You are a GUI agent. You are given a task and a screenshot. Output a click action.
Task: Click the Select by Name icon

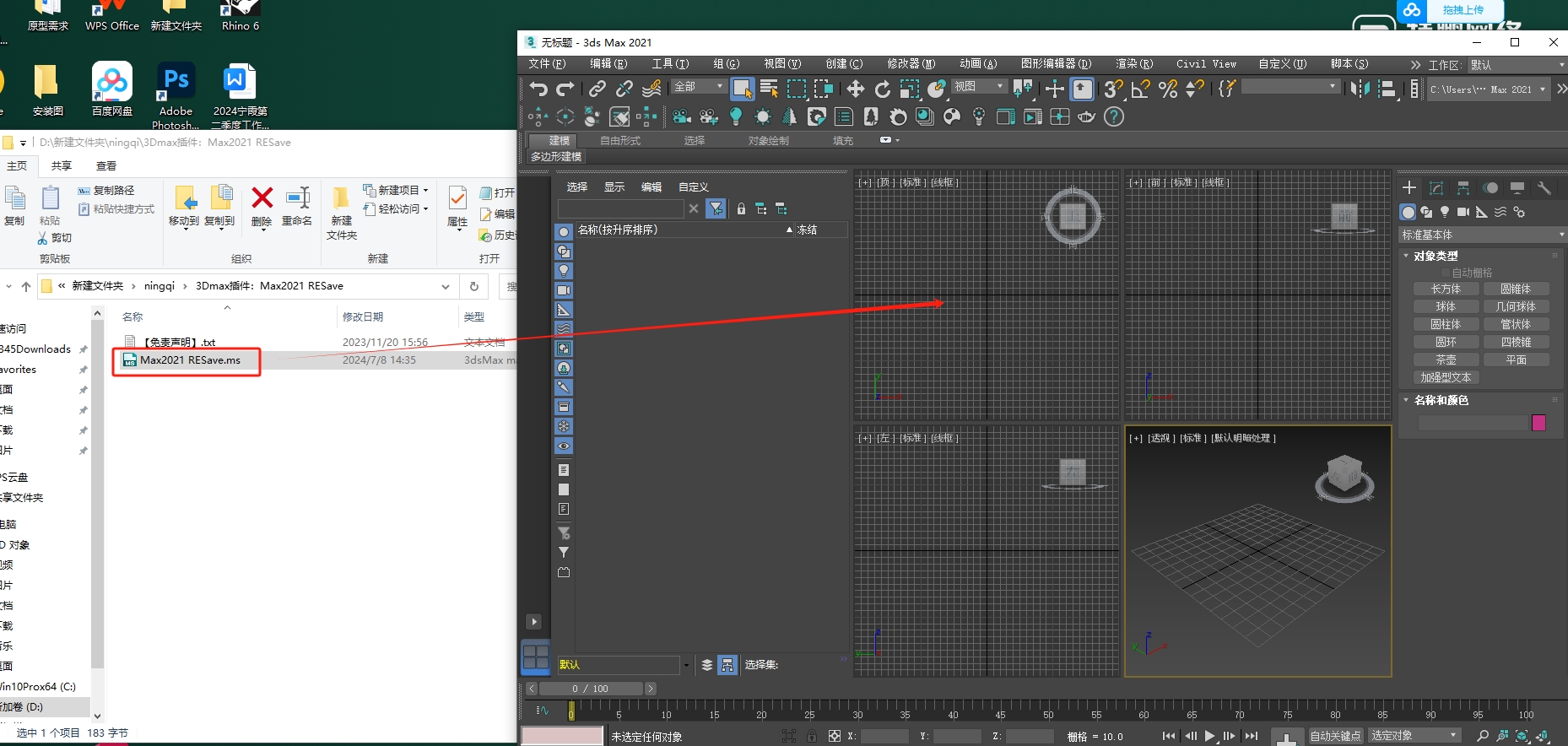point(769,89)
